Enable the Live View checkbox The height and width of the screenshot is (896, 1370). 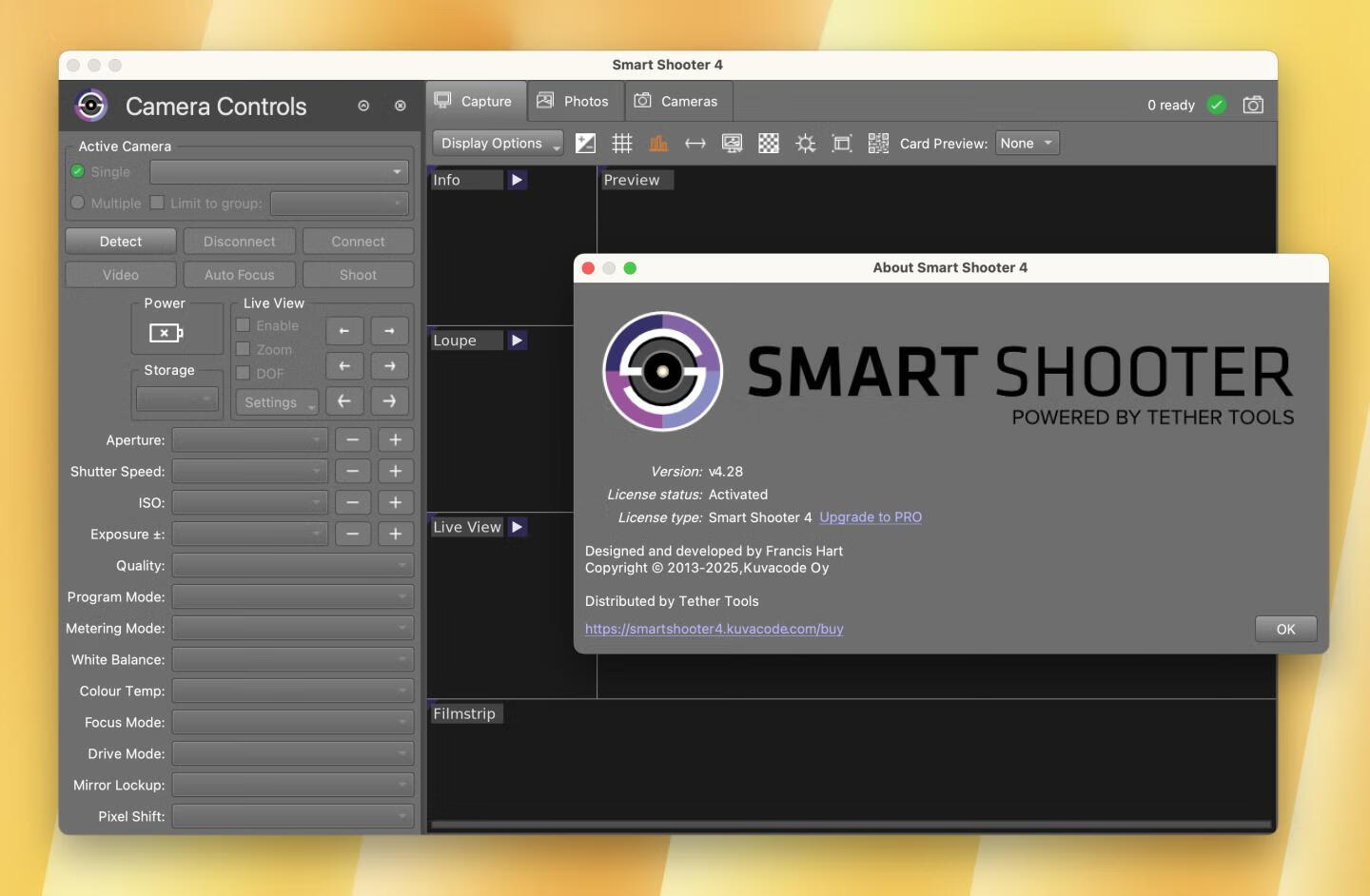point(245,325)
